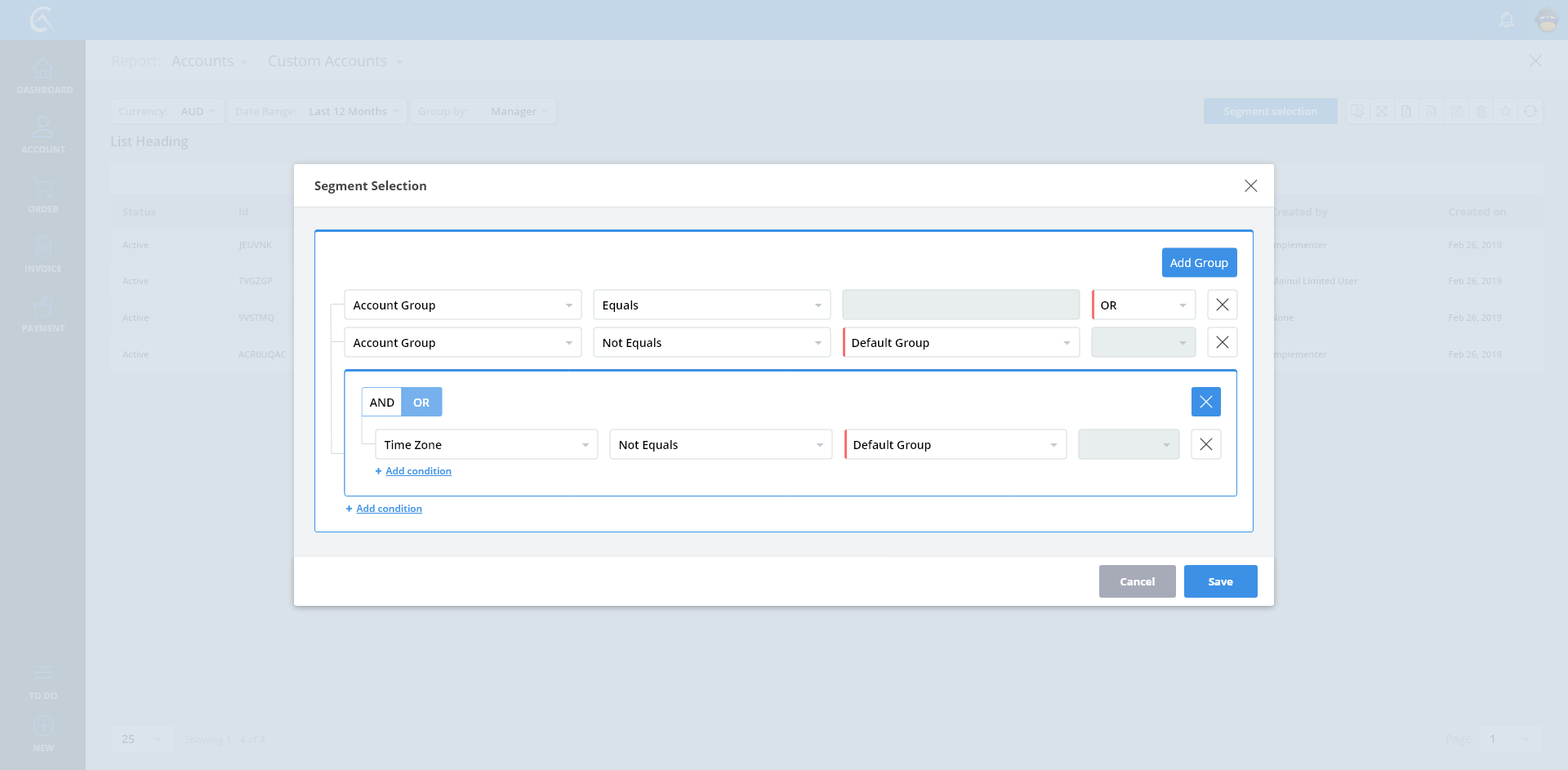This screenshot has height=770, width=1568.
Task: Remove the first Account Group Equals condition
Action: [1222, 305]
